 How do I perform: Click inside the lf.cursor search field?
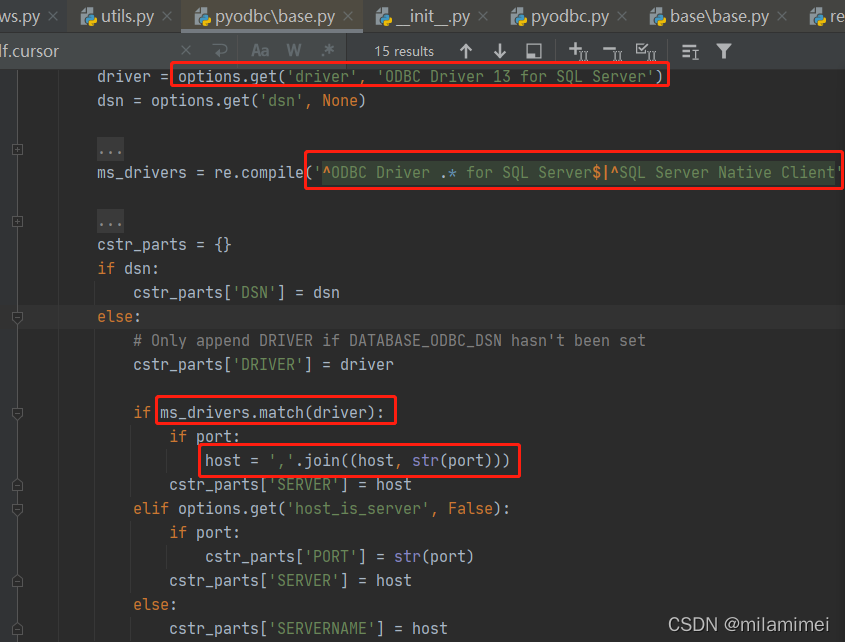(60, 50)
